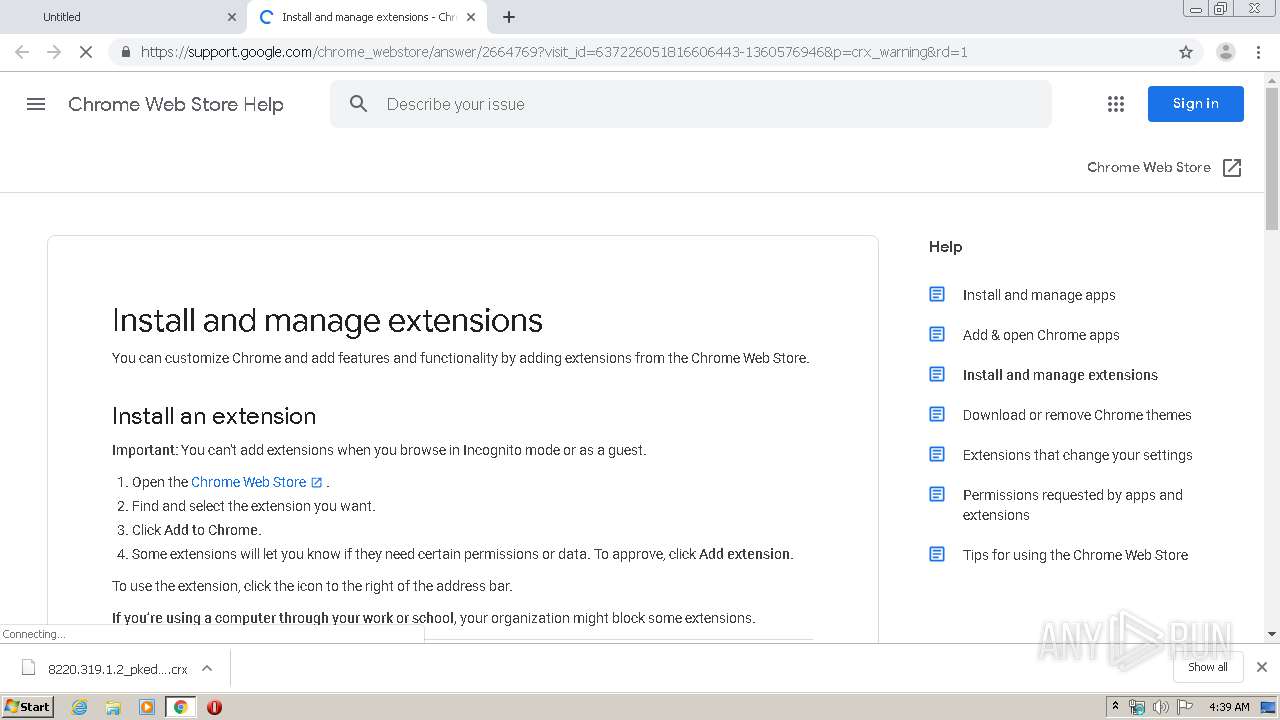Open Windows Media Player from the taskbar
Viewport: 1280px width, 720px height.
click(x=146, y=707)
